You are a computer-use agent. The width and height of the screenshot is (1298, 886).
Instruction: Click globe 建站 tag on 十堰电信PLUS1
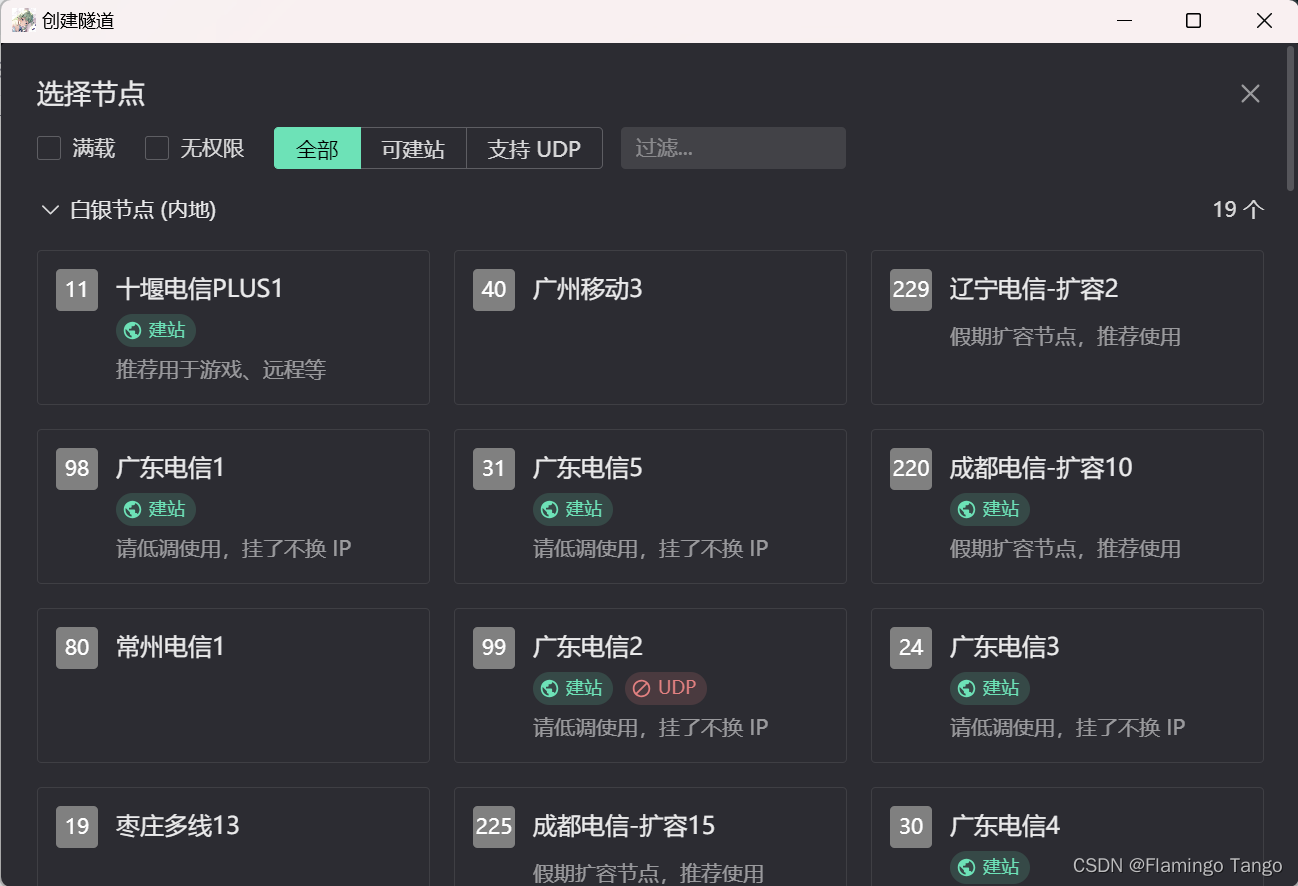coord(155,330)
